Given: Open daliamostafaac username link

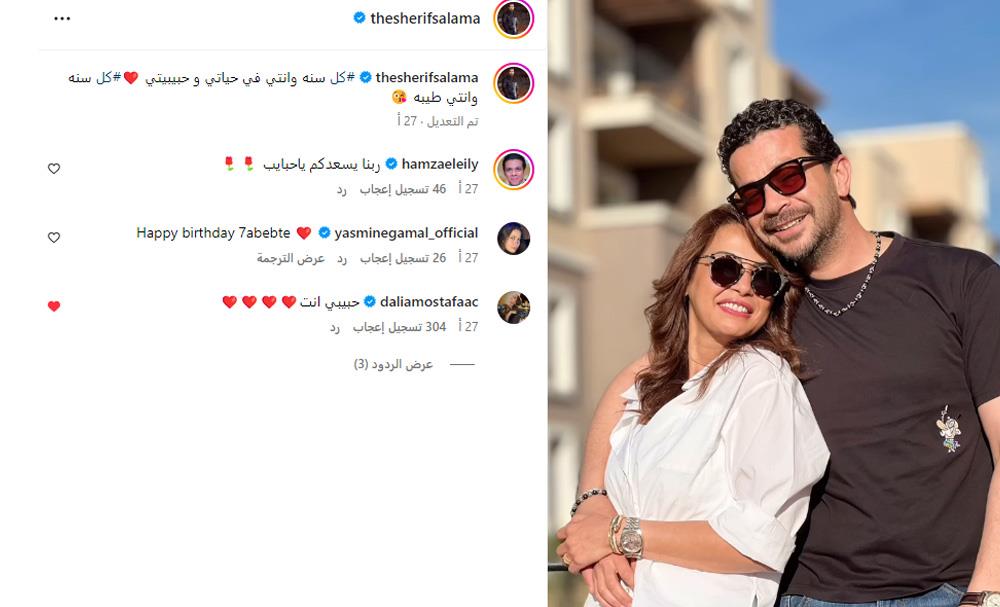Looking at the screenshot, I should [429, 302].
